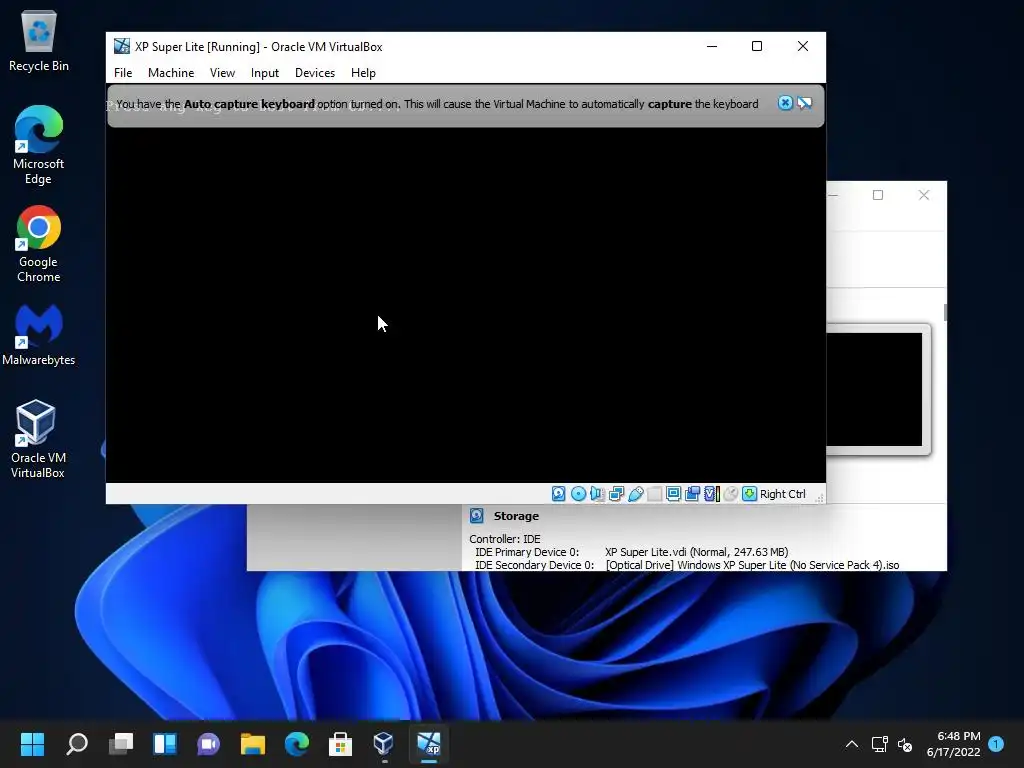Click the network adapter indicator icon
Image resolution: width=1024 pixels, height=768 pixels.
616,494
